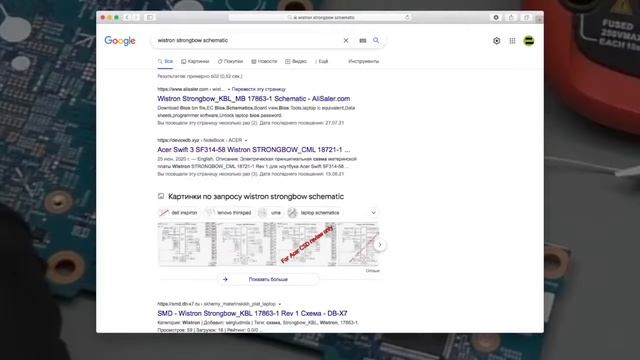
Task: Click the Google logo
Action: tap(120, 41)
